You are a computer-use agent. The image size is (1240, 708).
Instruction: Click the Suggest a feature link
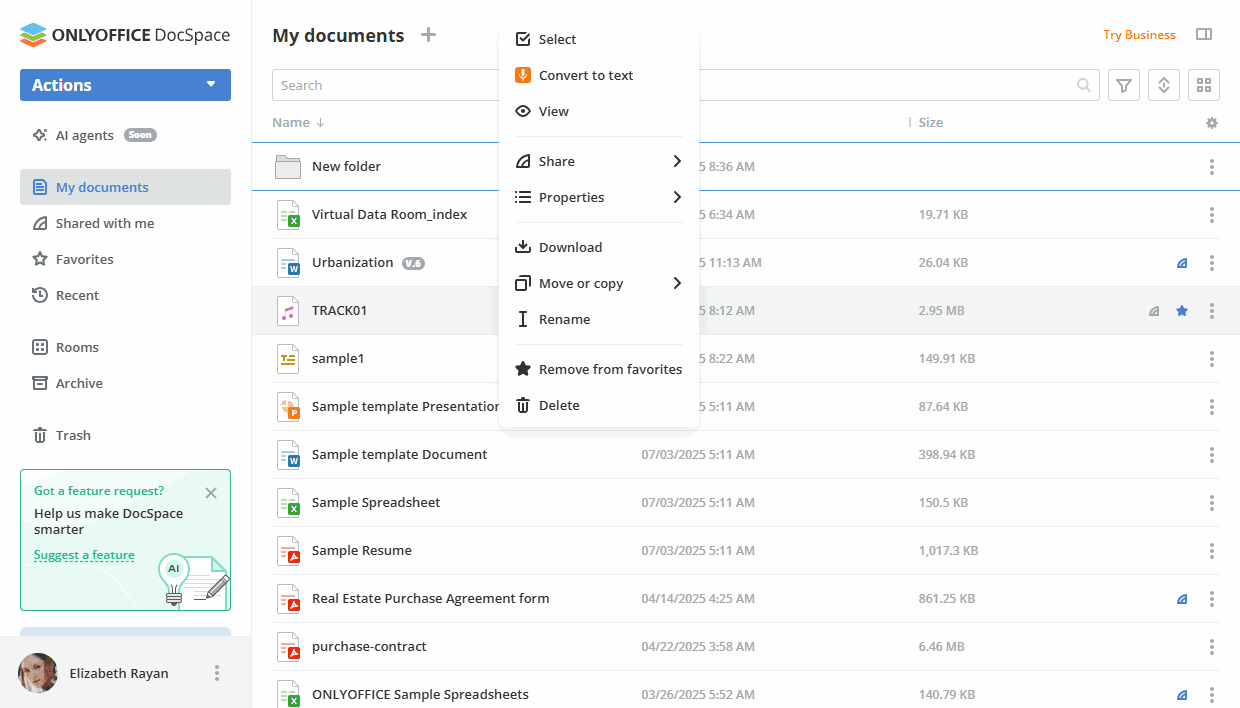point(84,556)
